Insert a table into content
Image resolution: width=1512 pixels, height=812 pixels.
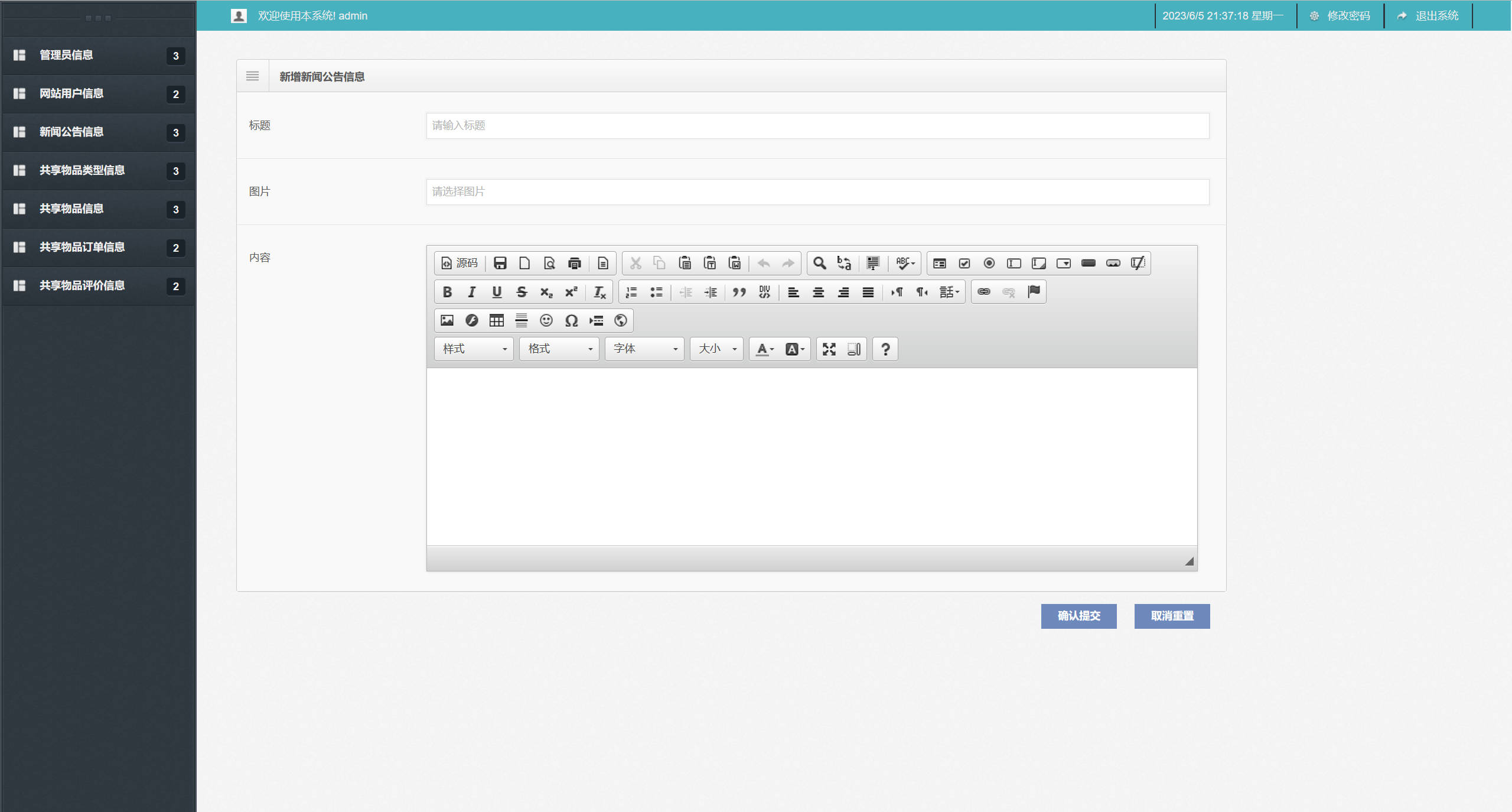[496, 320]
